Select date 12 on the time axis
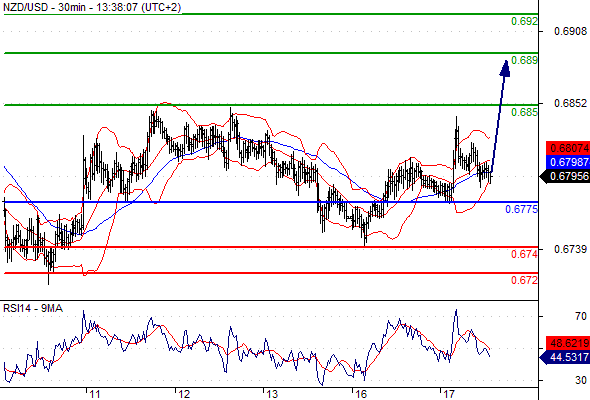Viewport: 590px width, 400px height. coord(184,394)
